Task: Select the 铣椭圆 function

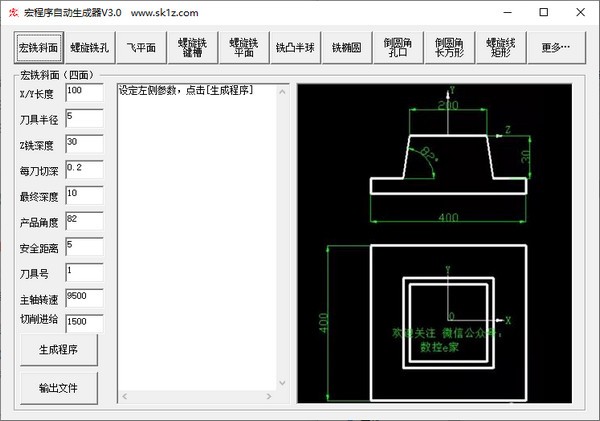Action: (x=347, y=47)
